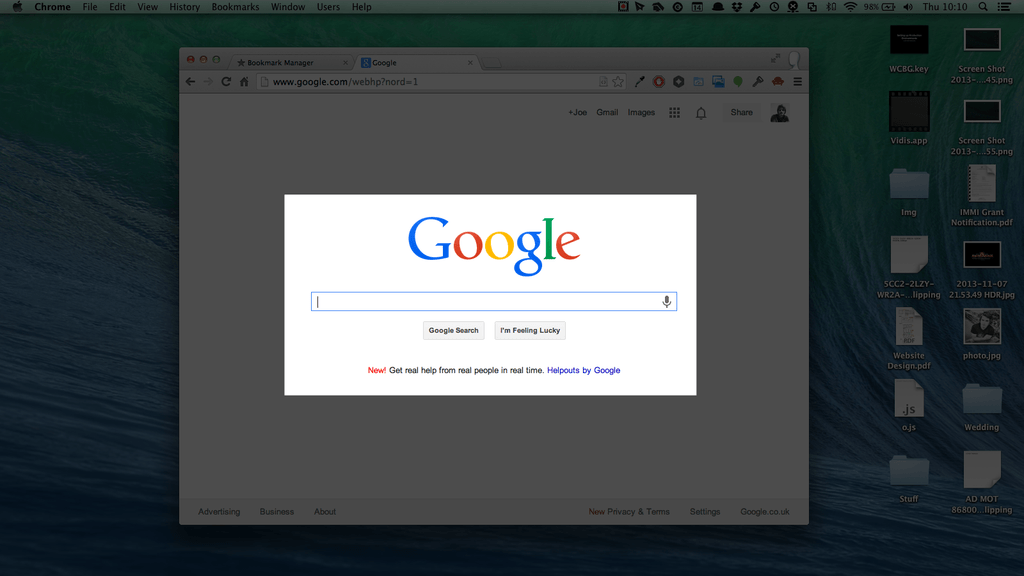Image resolution: width=1024 pixels, height=576 pixels.
Task: Start voice search with the microphone icon
Action: click(x=666, y=301)
